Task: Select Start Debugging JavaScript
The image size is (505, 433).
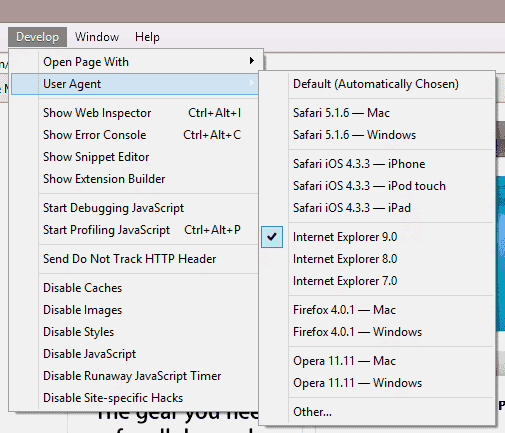Action: pyautogui.click(x=135, y=208)
